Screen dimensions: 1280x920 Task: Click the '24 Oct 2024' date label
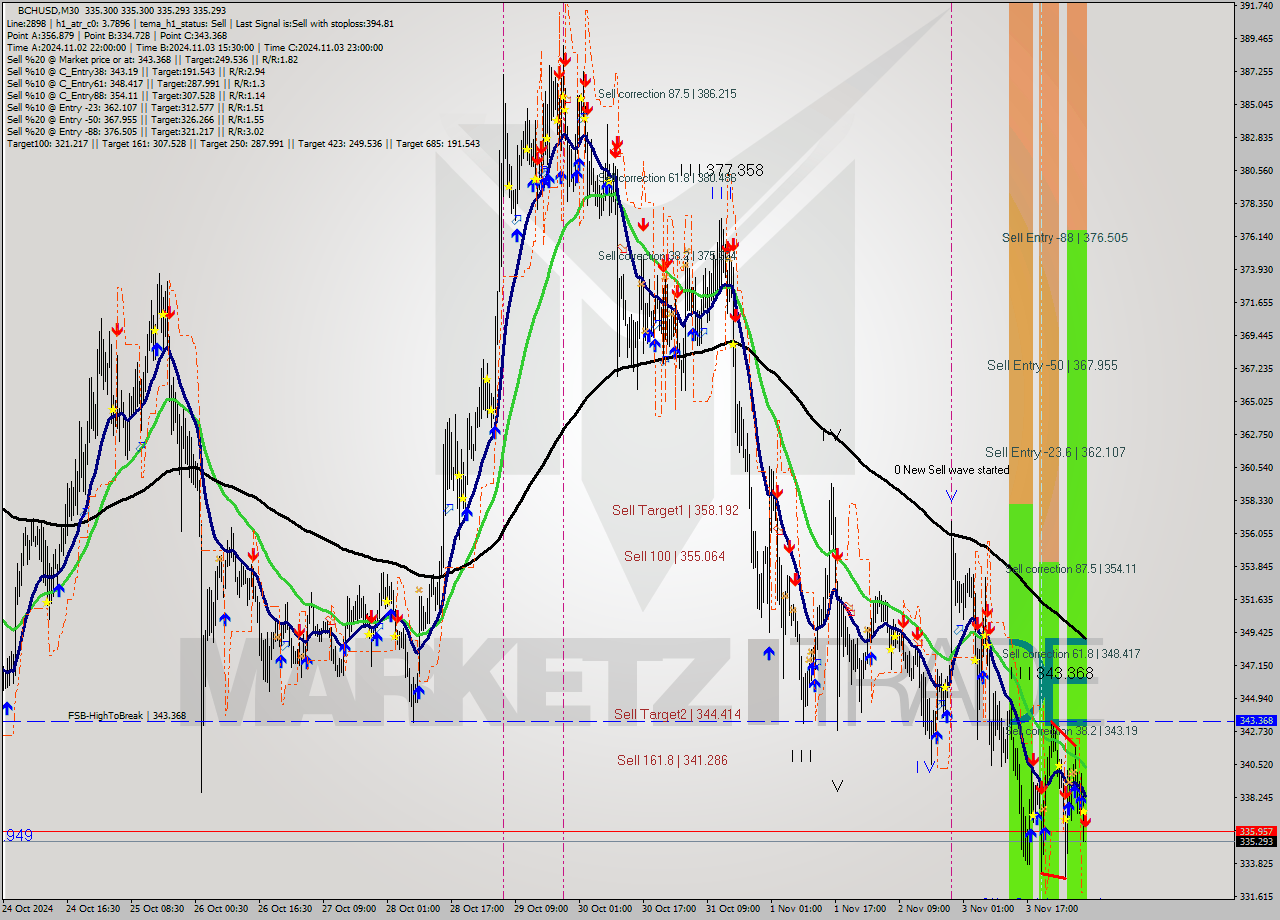pyautogui.click(x=27, y=909)
